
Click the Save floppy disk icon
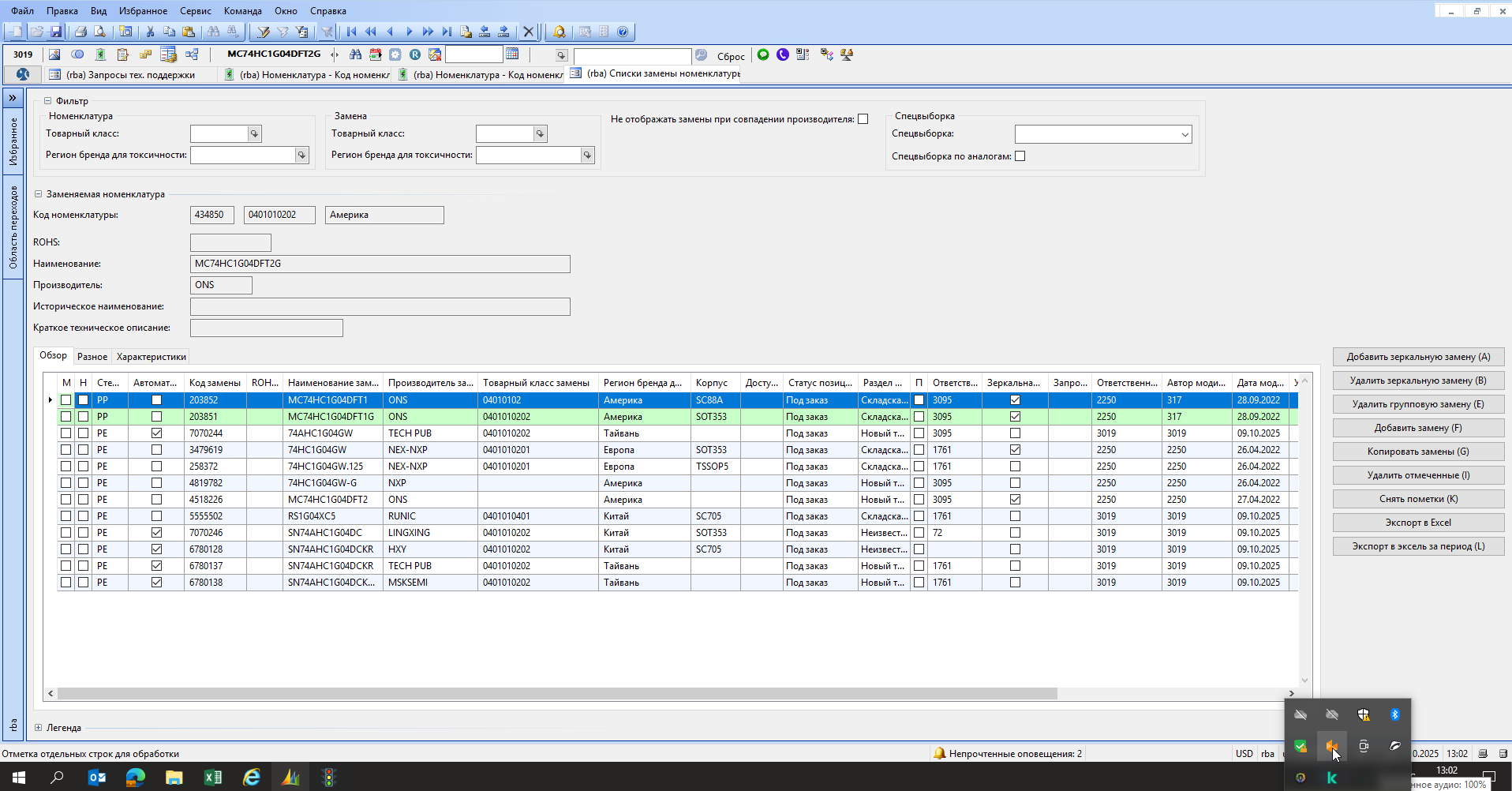(x=56, y=32)
